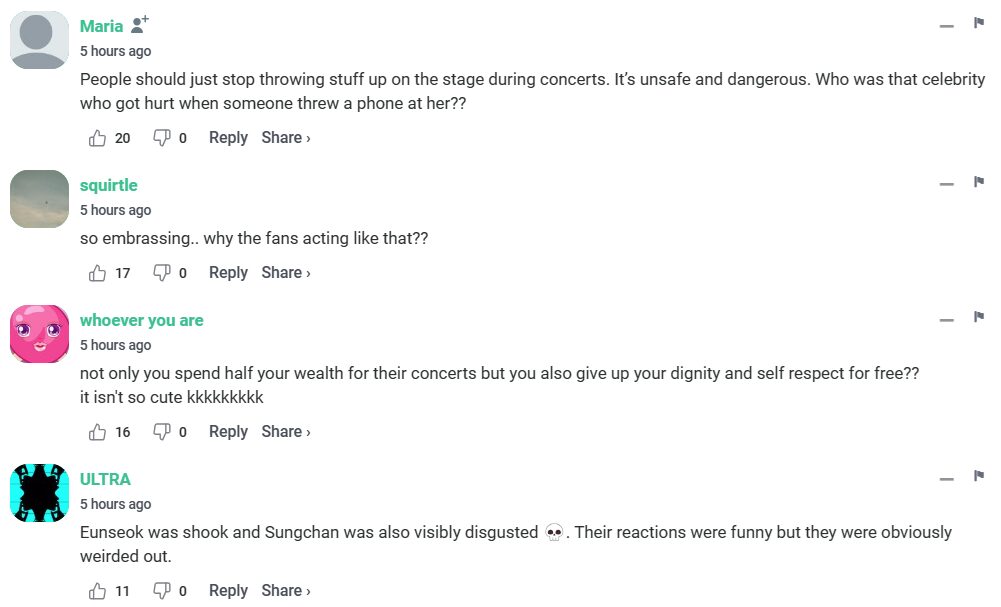Viewport: 1001px width, 607px height.
Task: Reply to Maria's comment
Action: [x=228, y=138]
